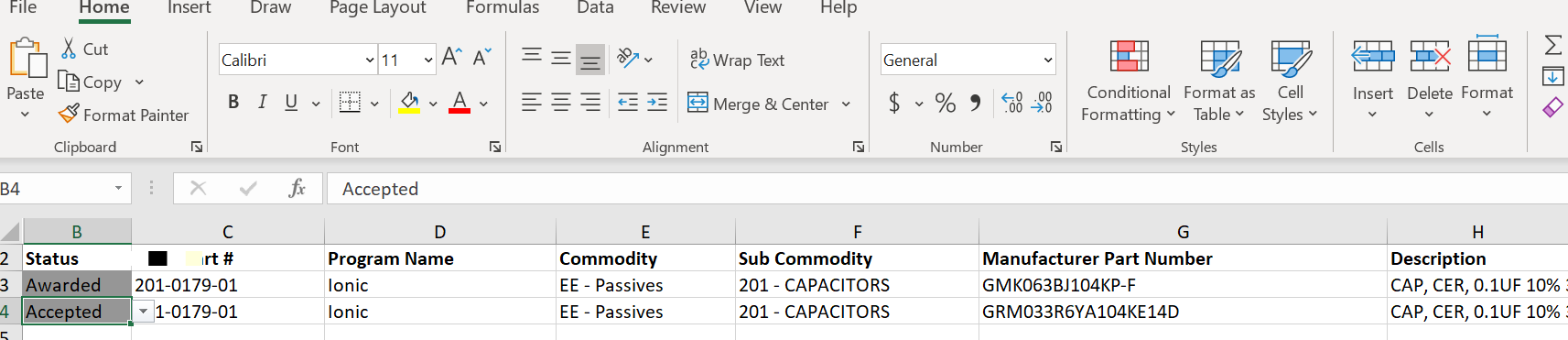Image resolution: width=1568 pixels, height=340 pixels.
Task: Switch to the Data tab
Action: click(x=595, y=8)
